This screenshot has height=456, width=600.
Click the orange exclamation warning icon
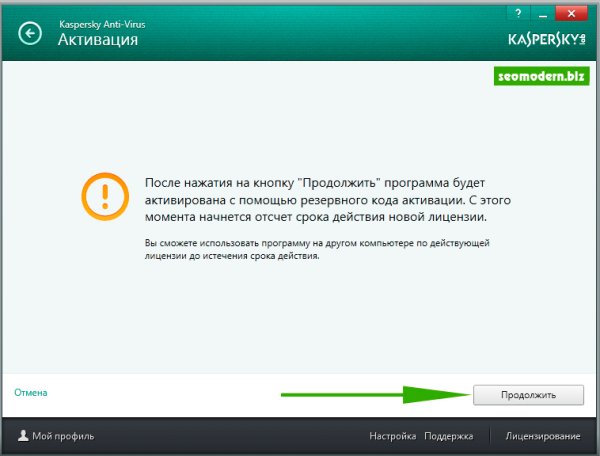coord(105,197)
